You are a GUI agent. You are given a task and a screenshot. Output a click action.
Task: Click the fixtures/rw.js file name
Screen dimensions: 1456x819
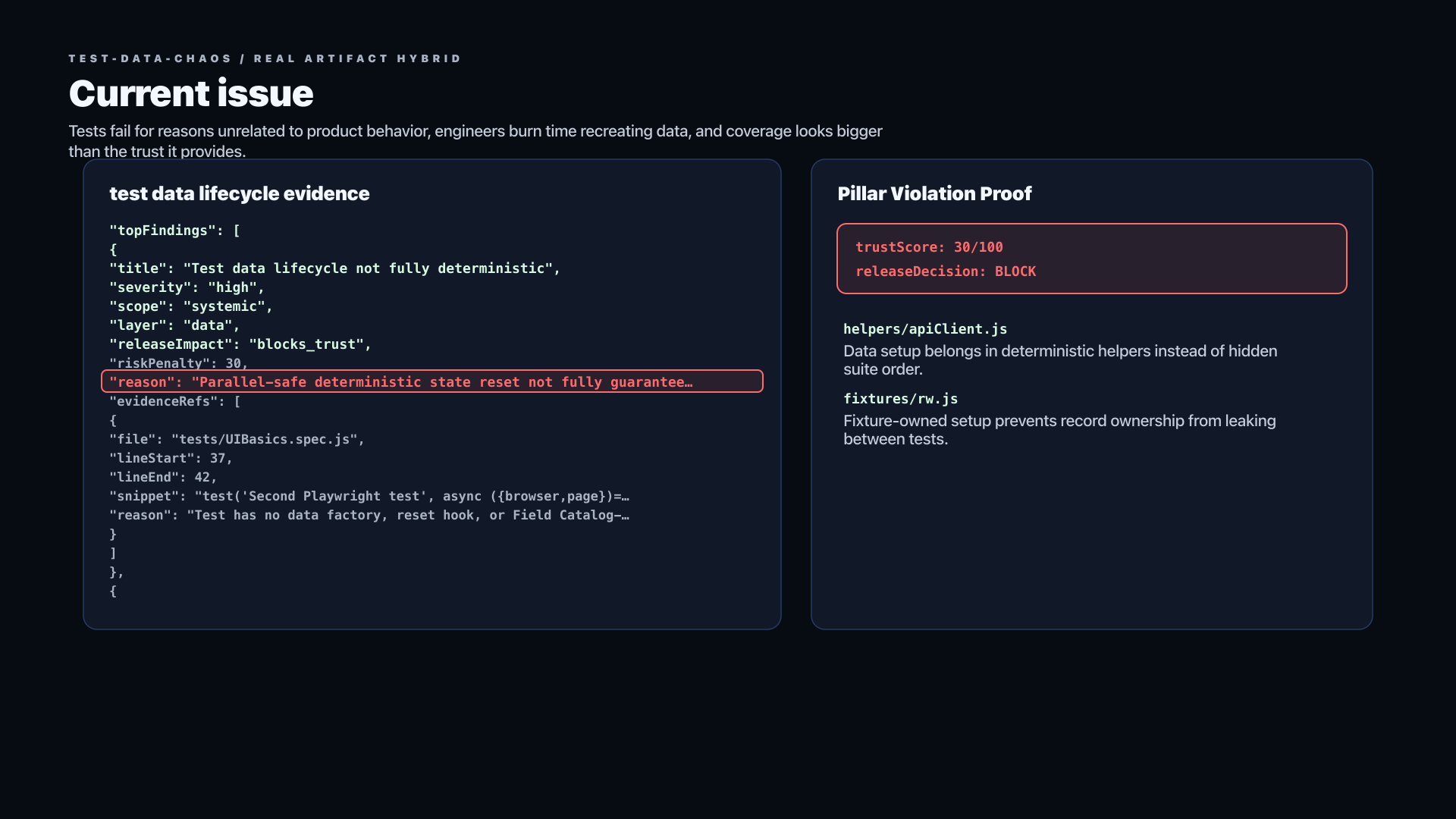tap(901, 399)
